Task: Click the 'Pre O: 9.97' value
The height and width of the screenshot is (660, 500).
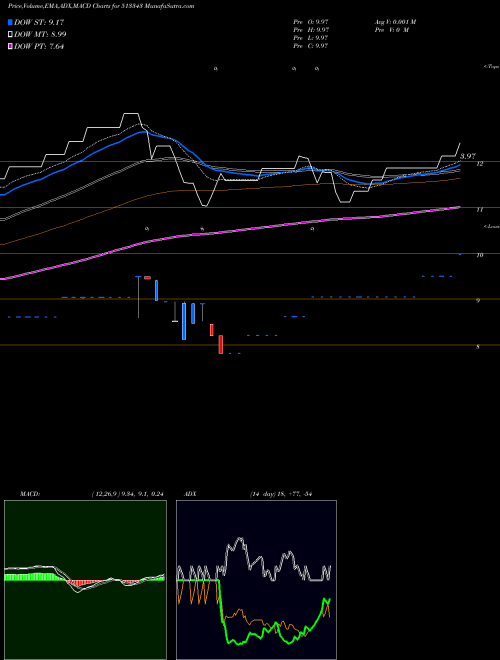Action: click(311, 22)
